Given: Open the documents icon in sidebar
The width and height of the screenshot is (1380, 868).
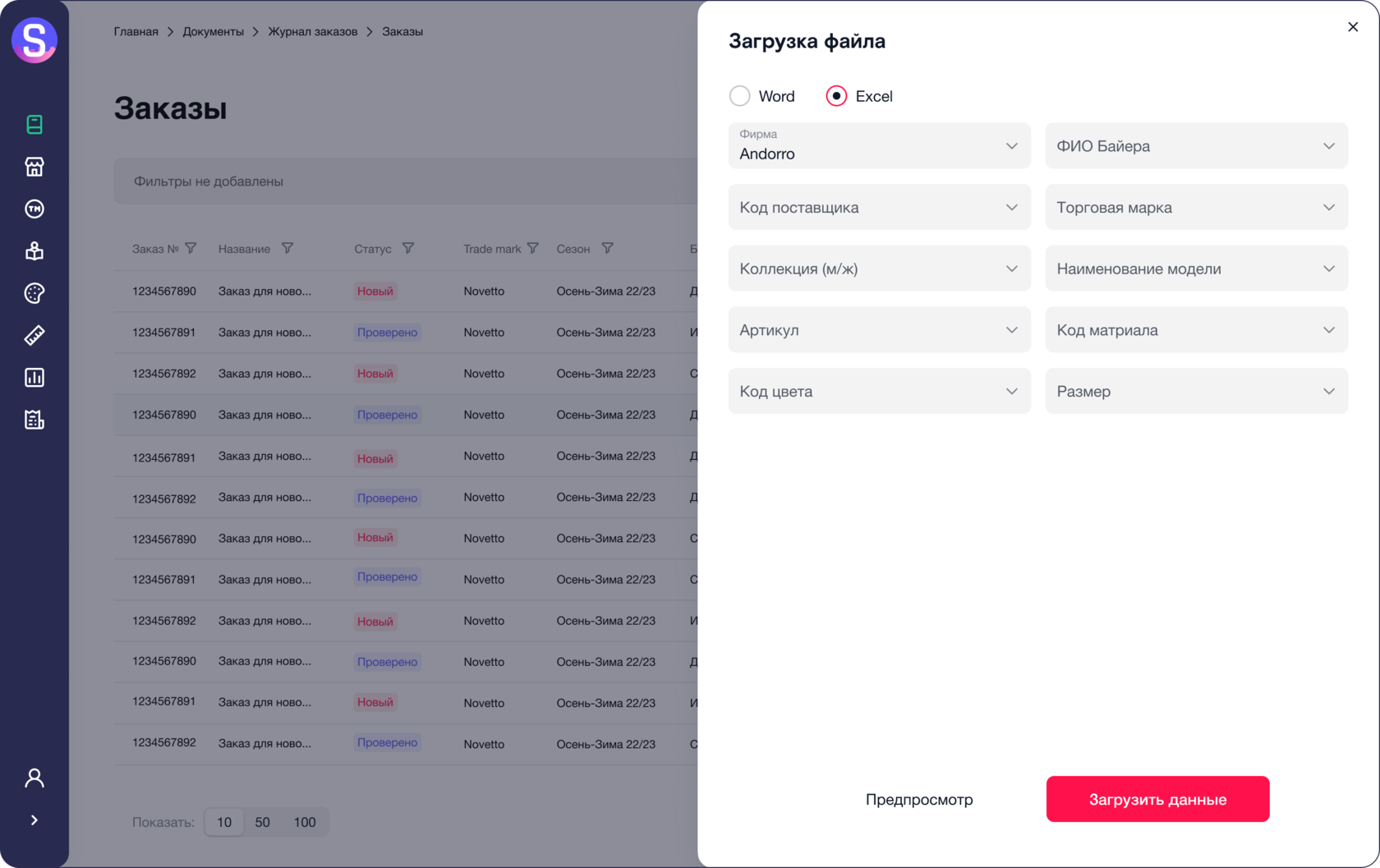Looking at the screenshot, I should click(34, 124).
